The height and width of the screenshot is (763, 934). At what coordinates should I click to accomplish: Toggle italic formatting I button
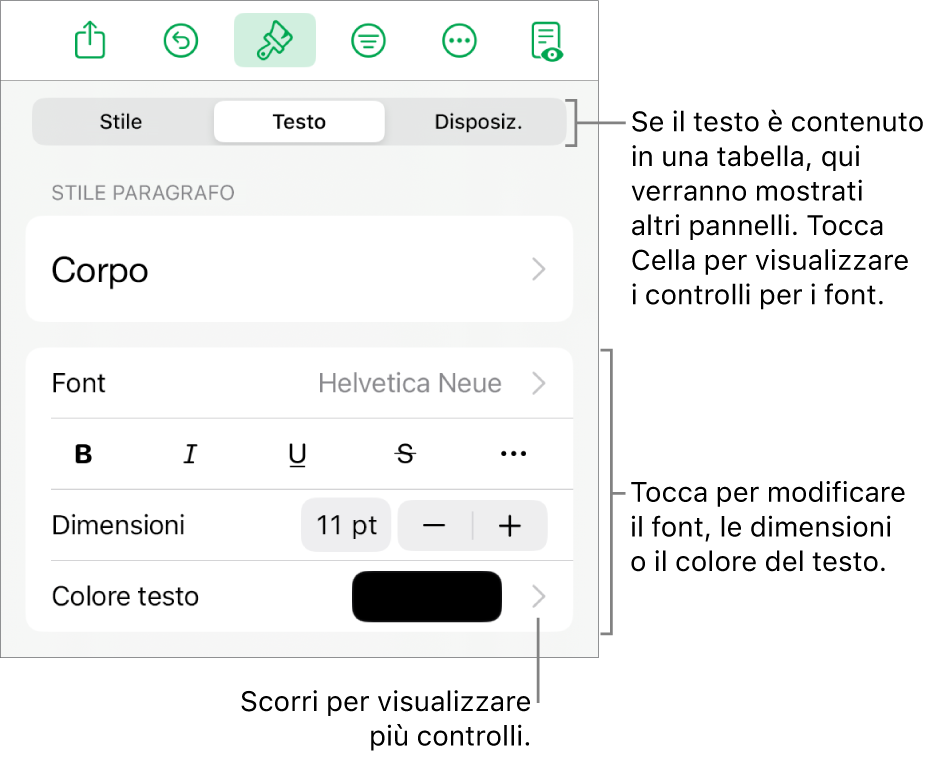190,454
